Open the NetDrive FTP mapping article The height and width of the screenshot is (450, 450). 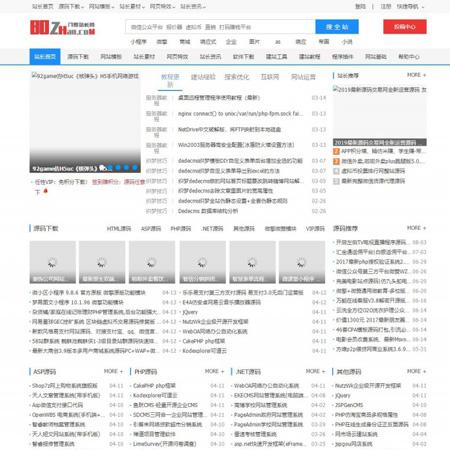coord(229,129)
